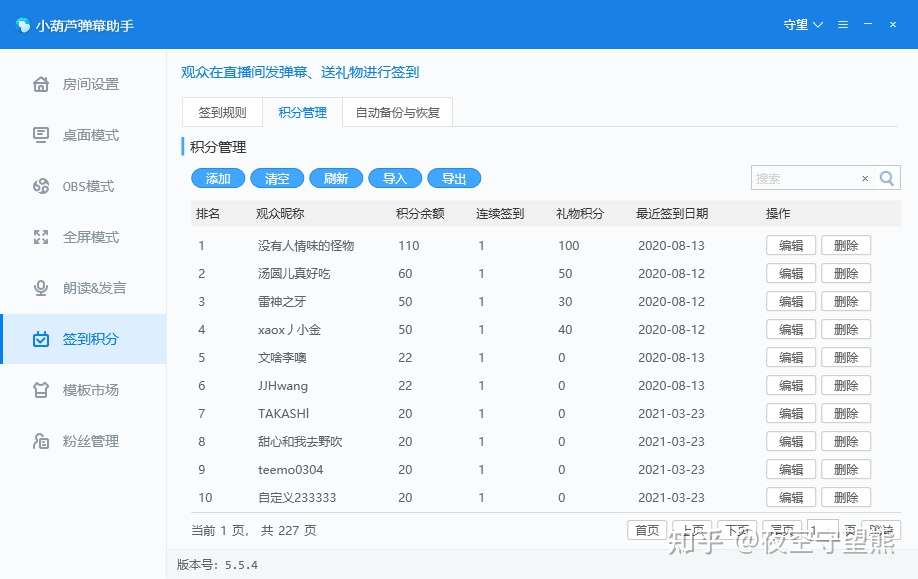The image size is (918, 579).
Task: Expand the 守望 account dropdown
Action: pyautogui.click(x=802, y=25)
